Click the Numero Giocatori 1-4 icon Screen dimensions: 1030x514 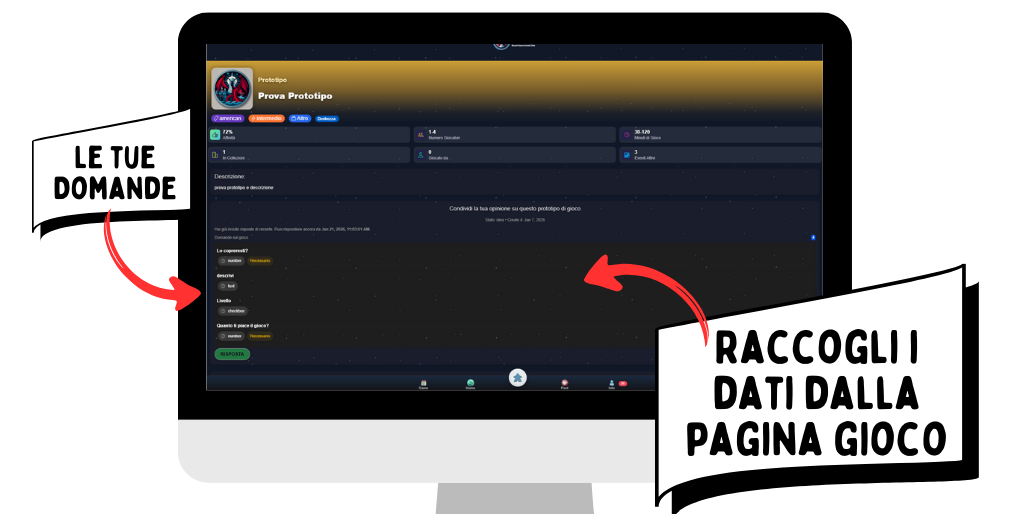point(420,134)
